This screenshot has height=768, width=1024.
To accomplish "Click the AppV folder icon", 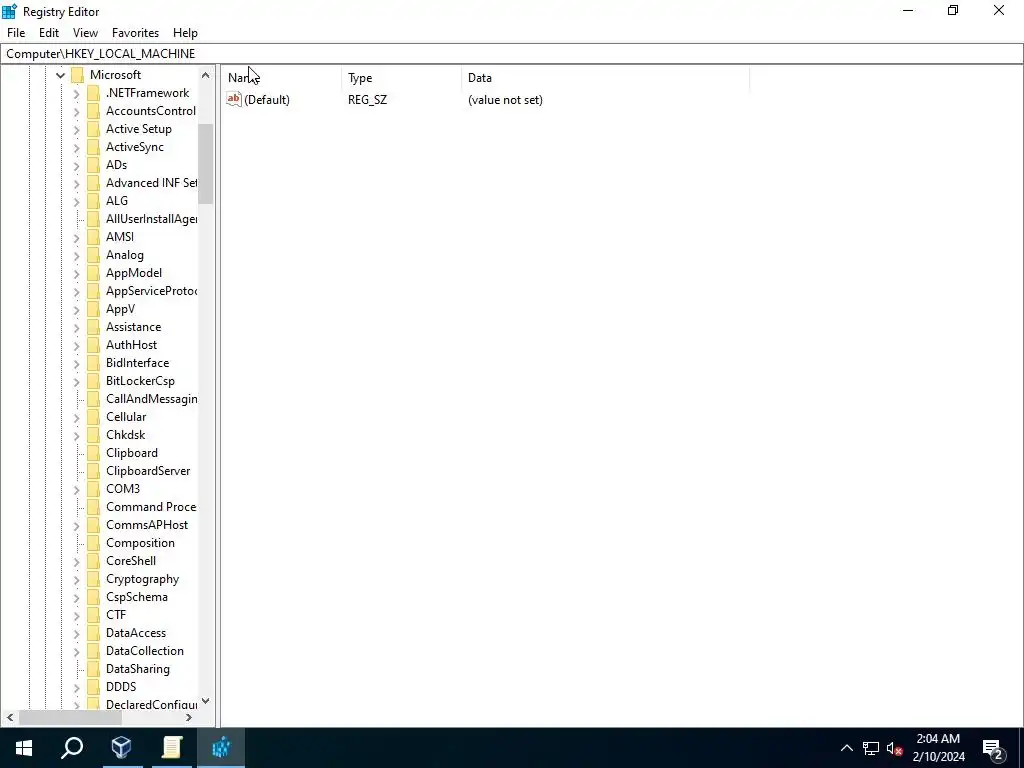I will coord(93,308).
